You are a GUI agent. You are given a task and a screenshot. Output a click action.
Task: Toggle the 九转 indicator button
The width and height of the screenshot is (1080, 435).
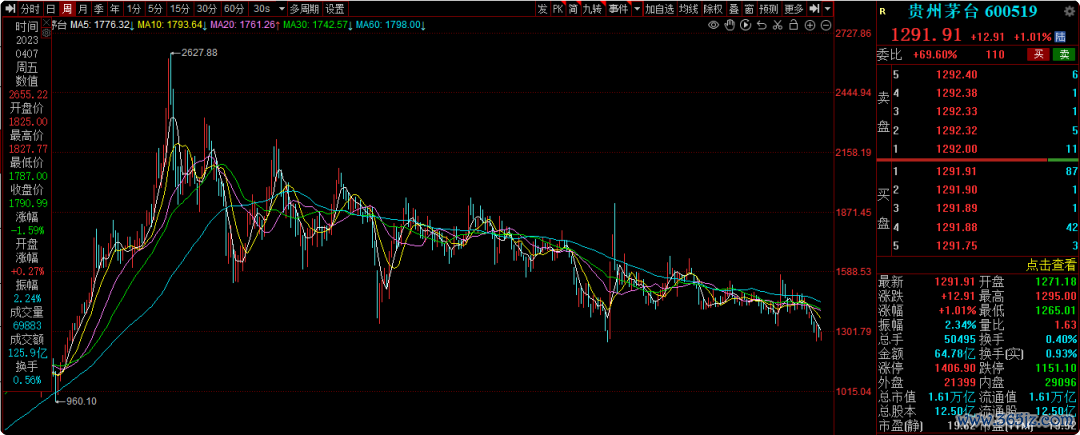coord(594,9)
